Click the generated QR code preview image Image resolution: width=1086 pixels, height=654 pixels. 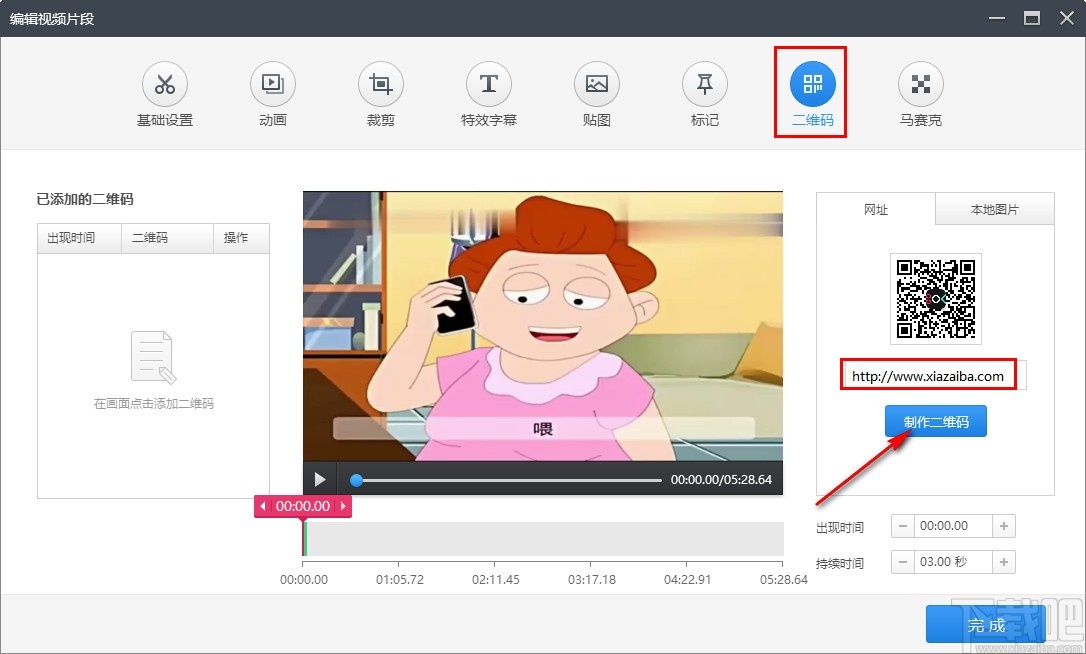coord(936,299)
